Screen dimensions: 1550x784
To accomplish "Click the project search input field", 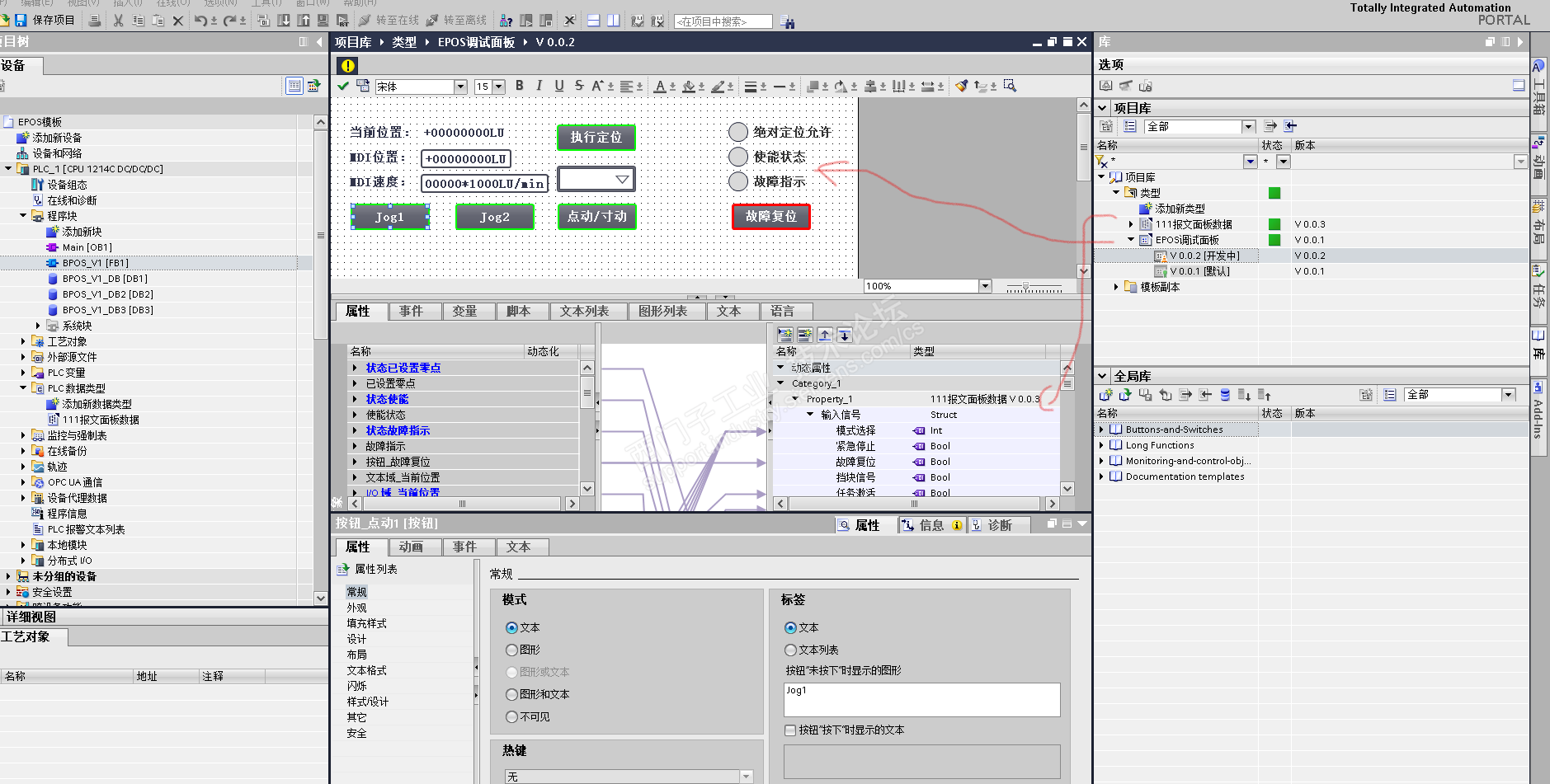I will [723, 21].
